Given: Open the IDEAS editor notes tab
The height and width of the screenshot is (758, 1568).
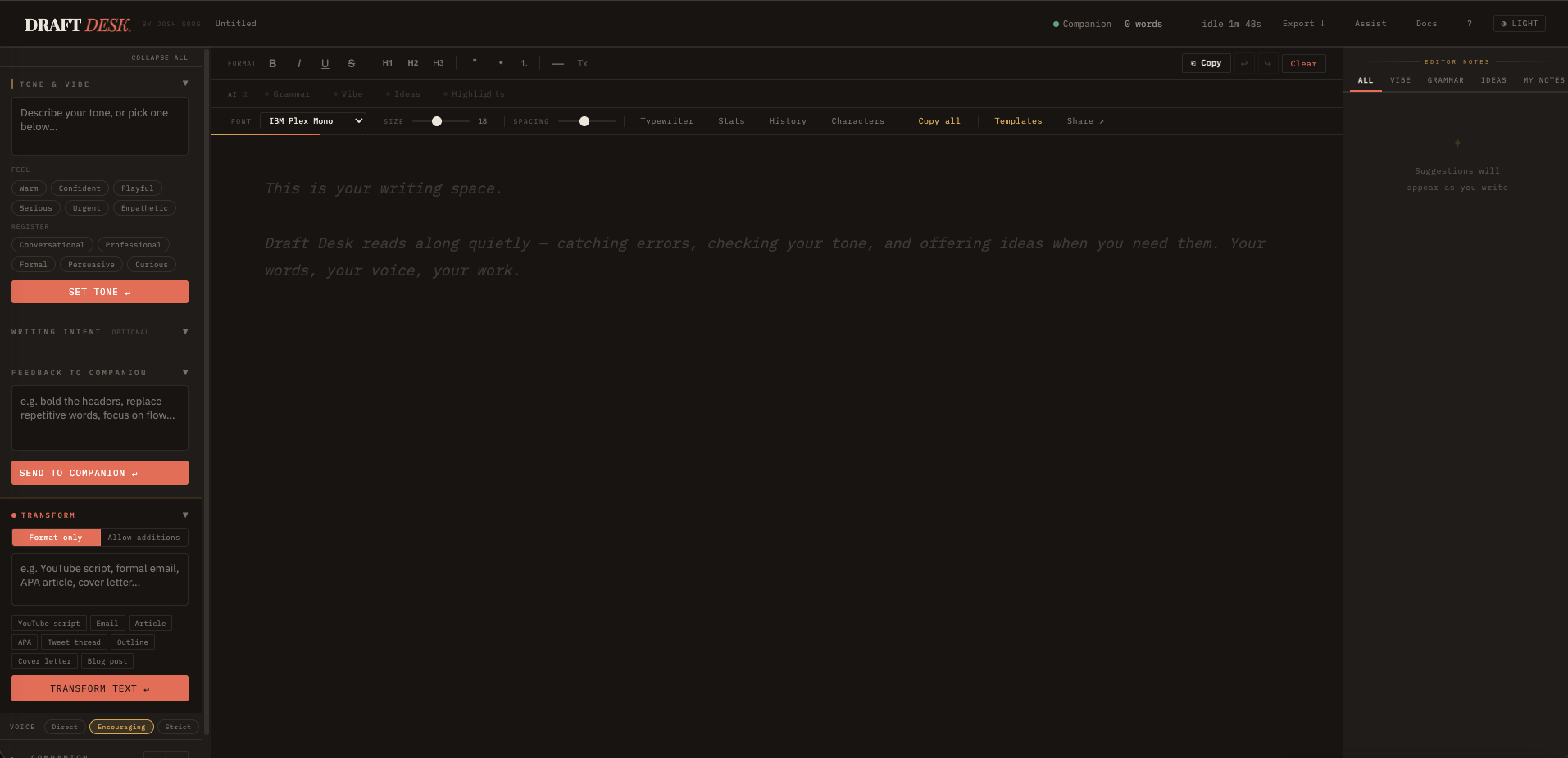Looking at the screenshot, I should 1493,80.
